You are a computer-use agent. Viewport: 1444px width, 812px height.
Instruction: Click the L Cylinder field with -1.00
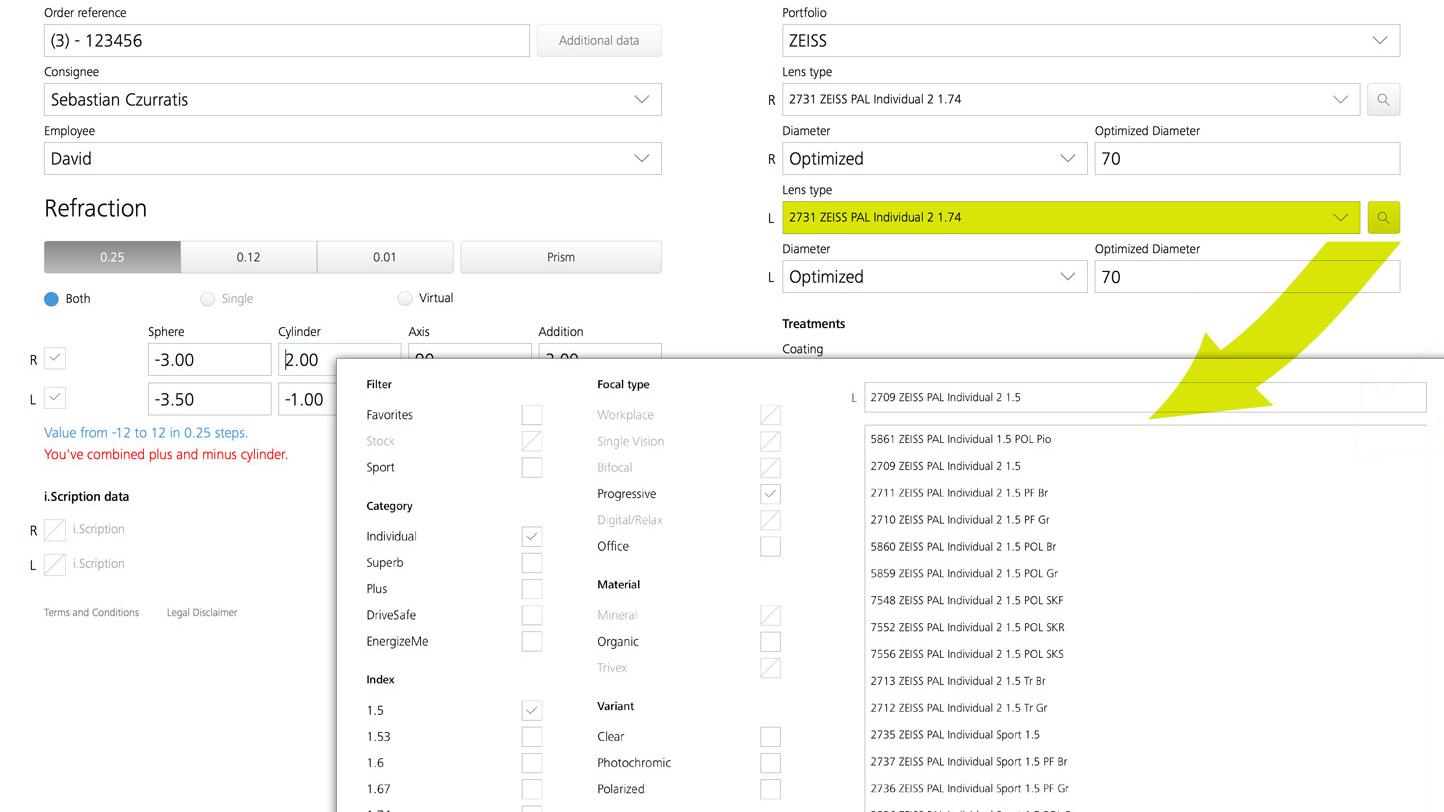(308, 399)
